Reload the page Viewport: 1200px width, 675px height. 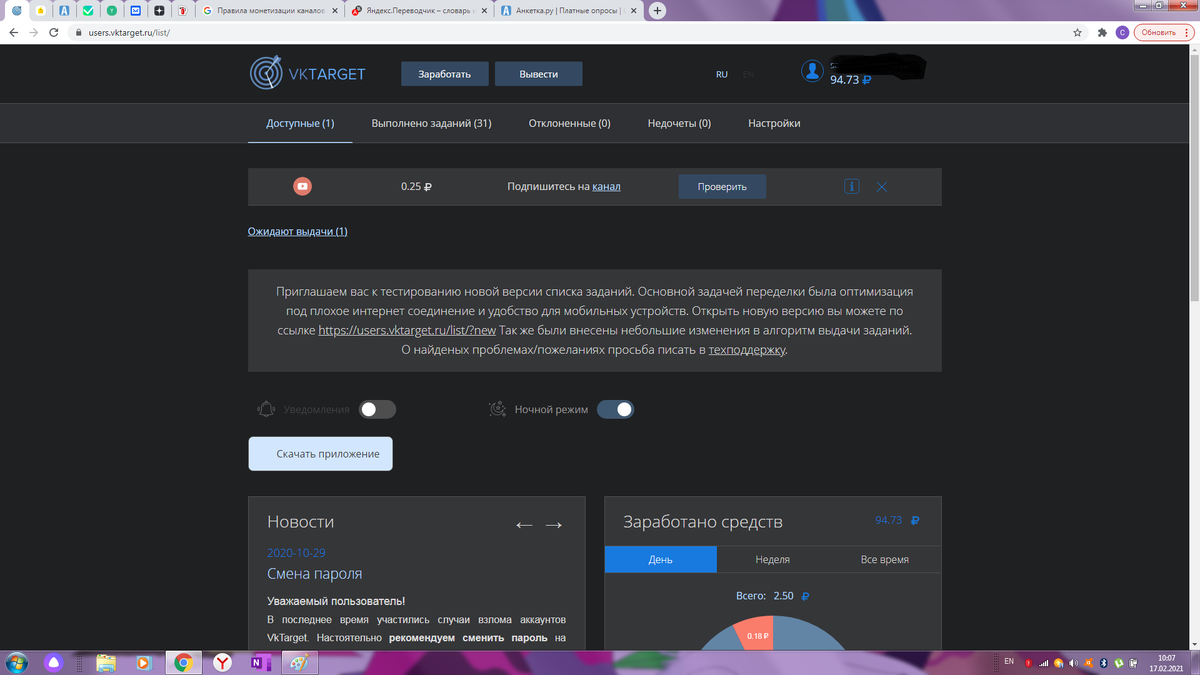(56, 32)
